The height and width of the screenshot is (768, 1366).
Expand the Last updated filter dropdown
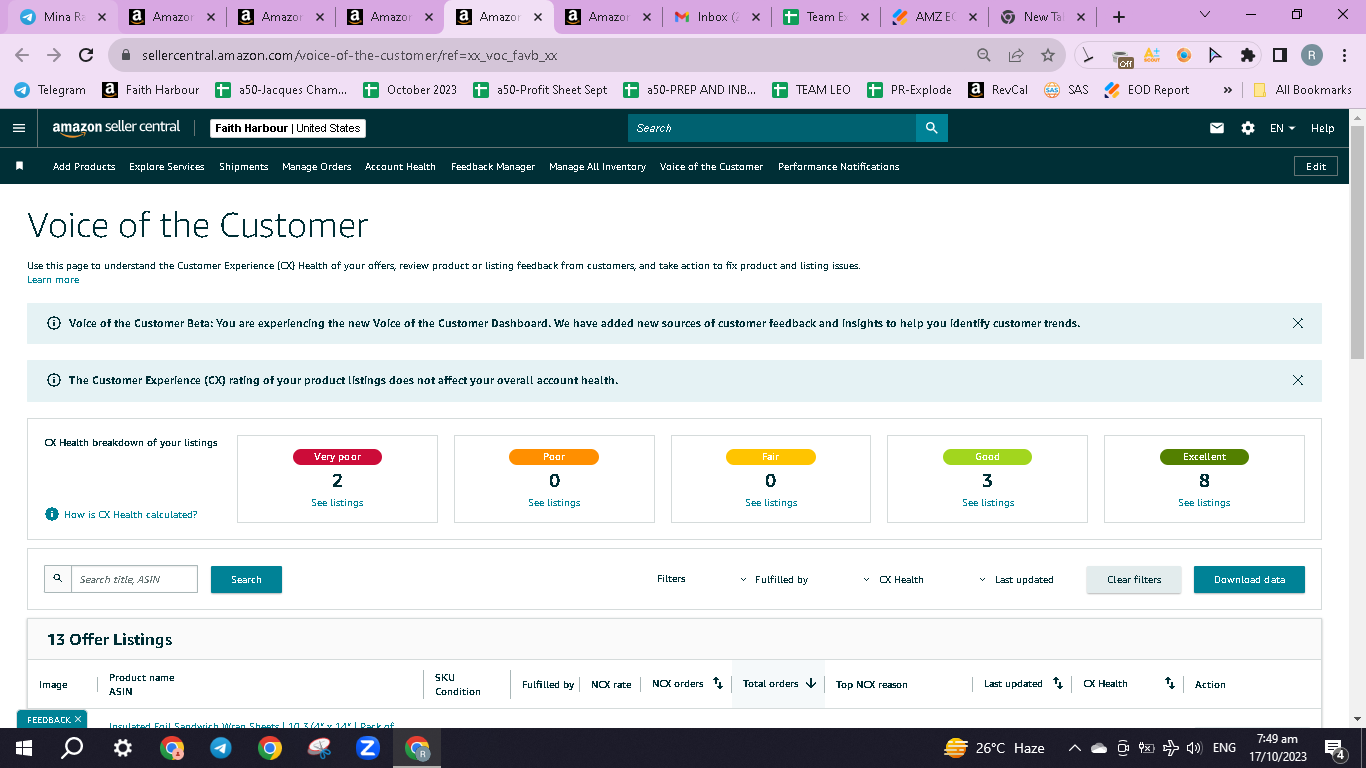(x=1016, y=580)
